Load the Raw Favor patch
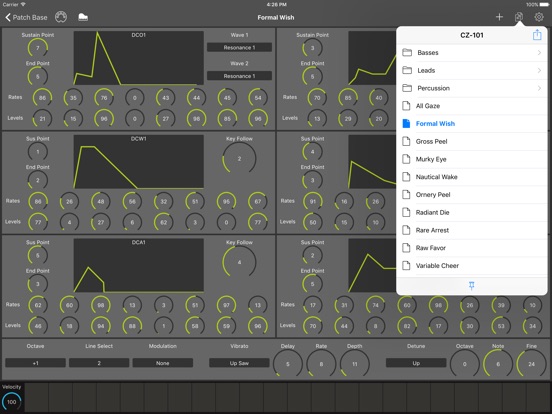 tap(472, 248)
